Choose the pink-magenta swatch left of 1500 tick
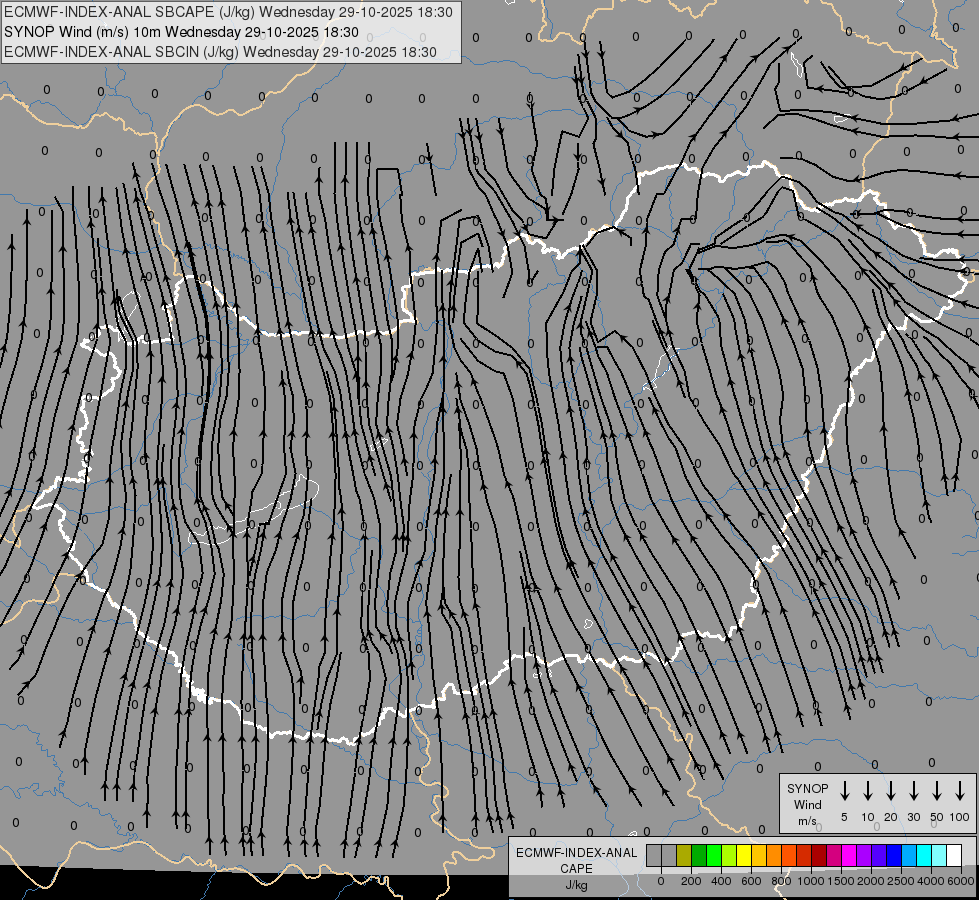The image size is (979, 900). [x=834, y=855]
